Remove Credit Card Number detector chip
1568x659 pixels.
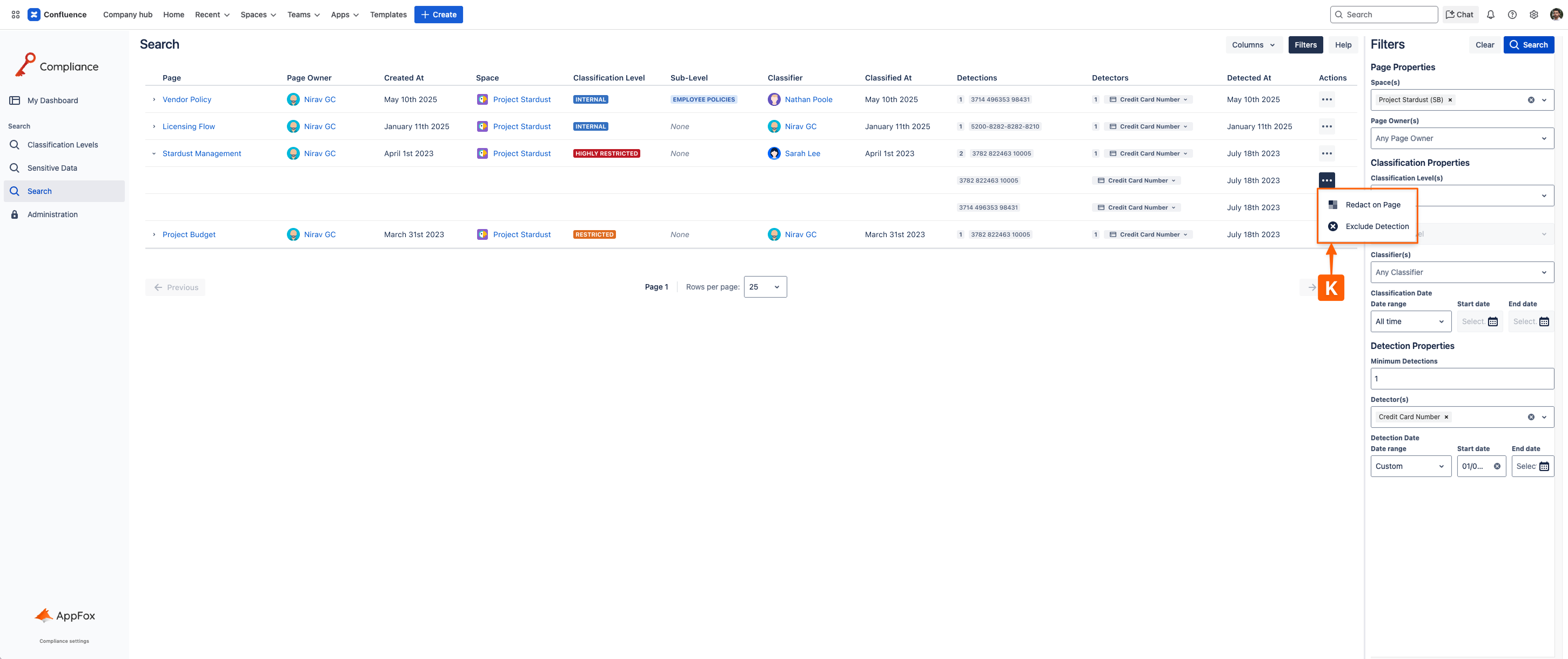tap(1446, 417)
